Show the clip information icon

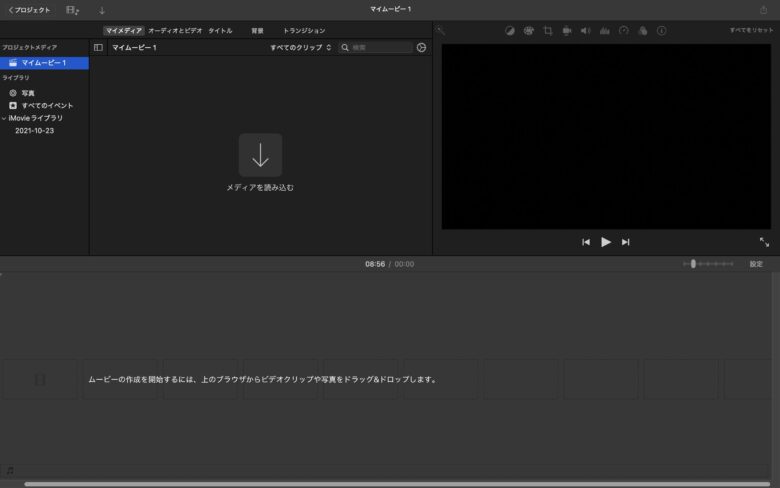(661, 31)
